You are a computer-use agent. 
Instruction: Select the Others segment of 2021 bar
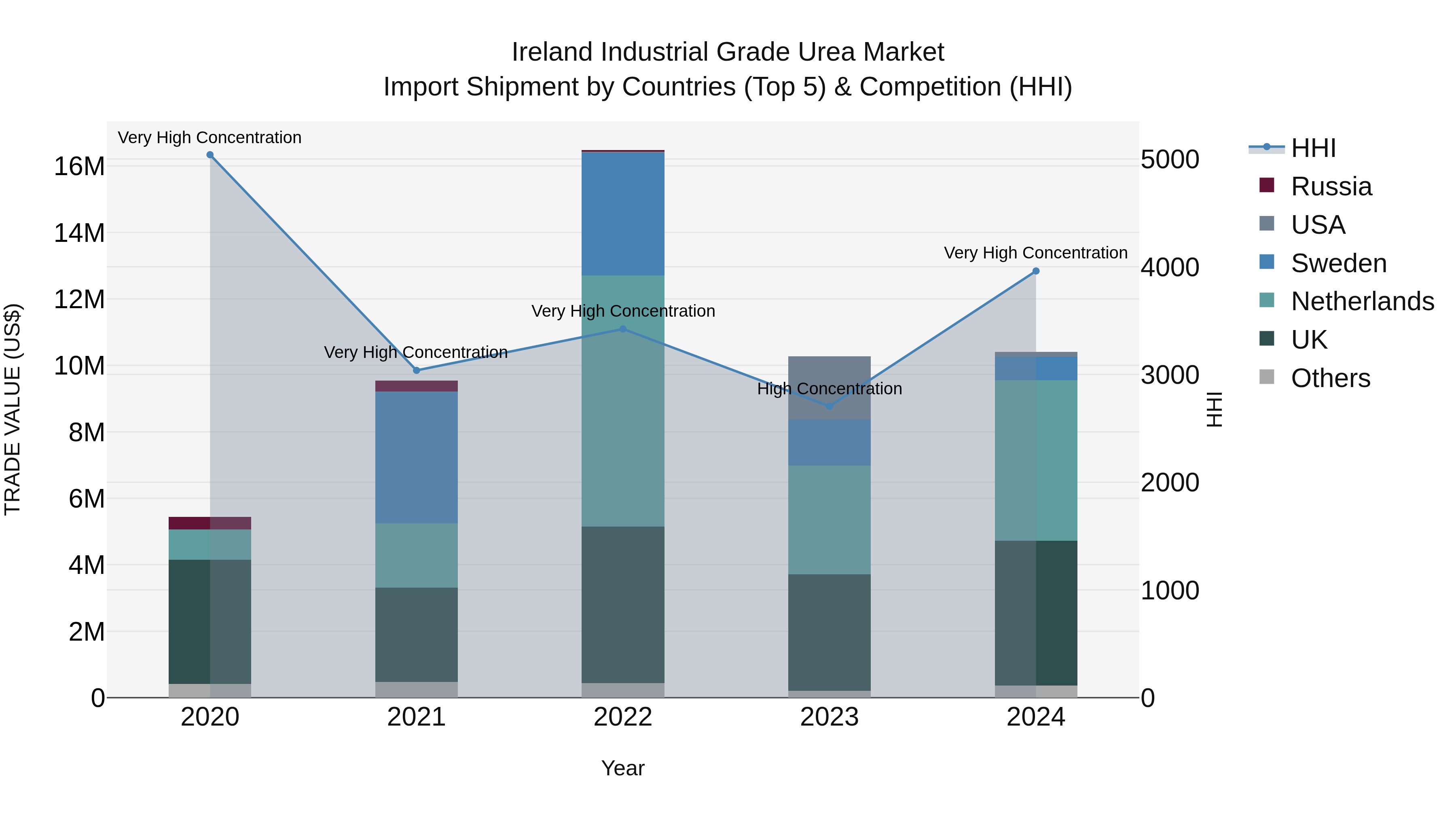click(x=417, y=690)
